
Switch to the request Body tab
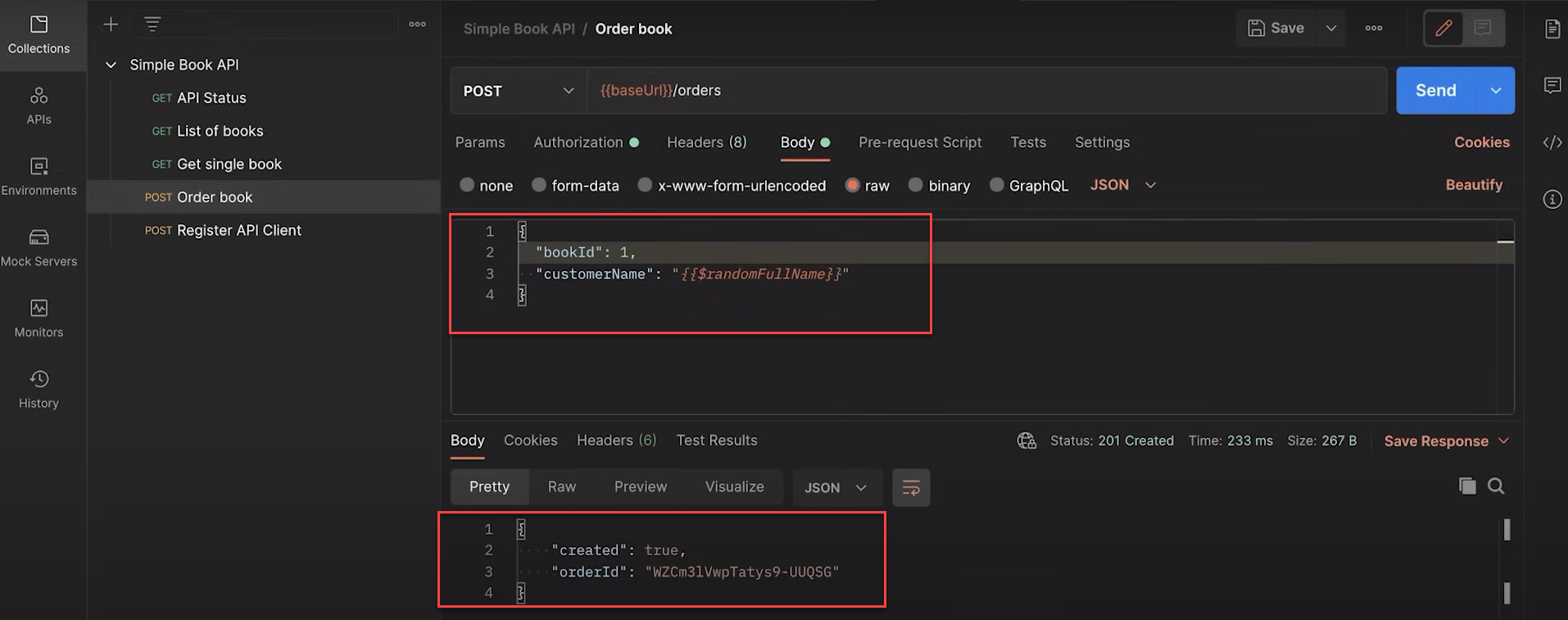[x=804, y=143]
